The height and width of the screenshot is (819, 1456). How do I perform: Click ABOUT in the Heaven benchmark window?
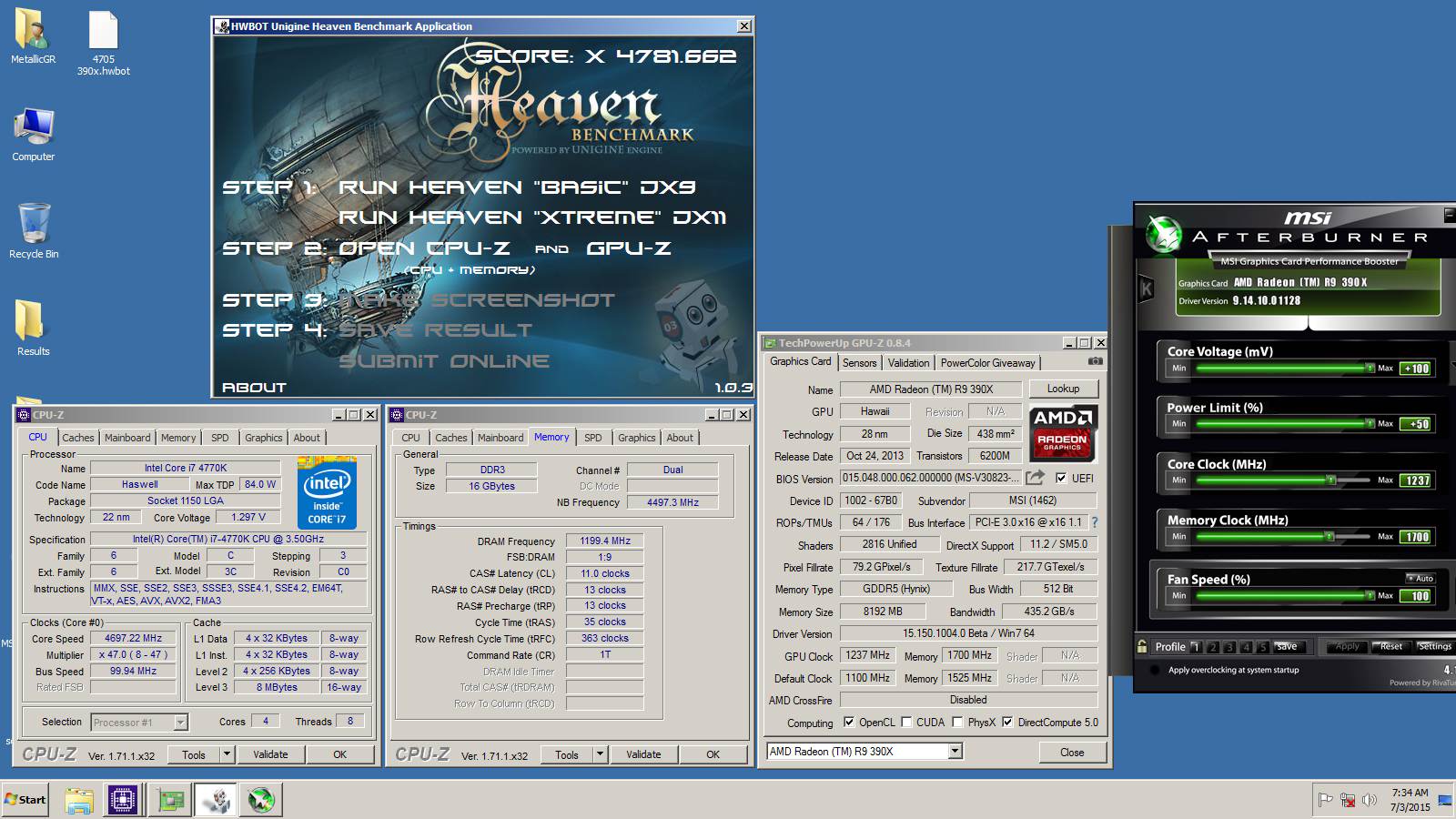pos(254,388)
